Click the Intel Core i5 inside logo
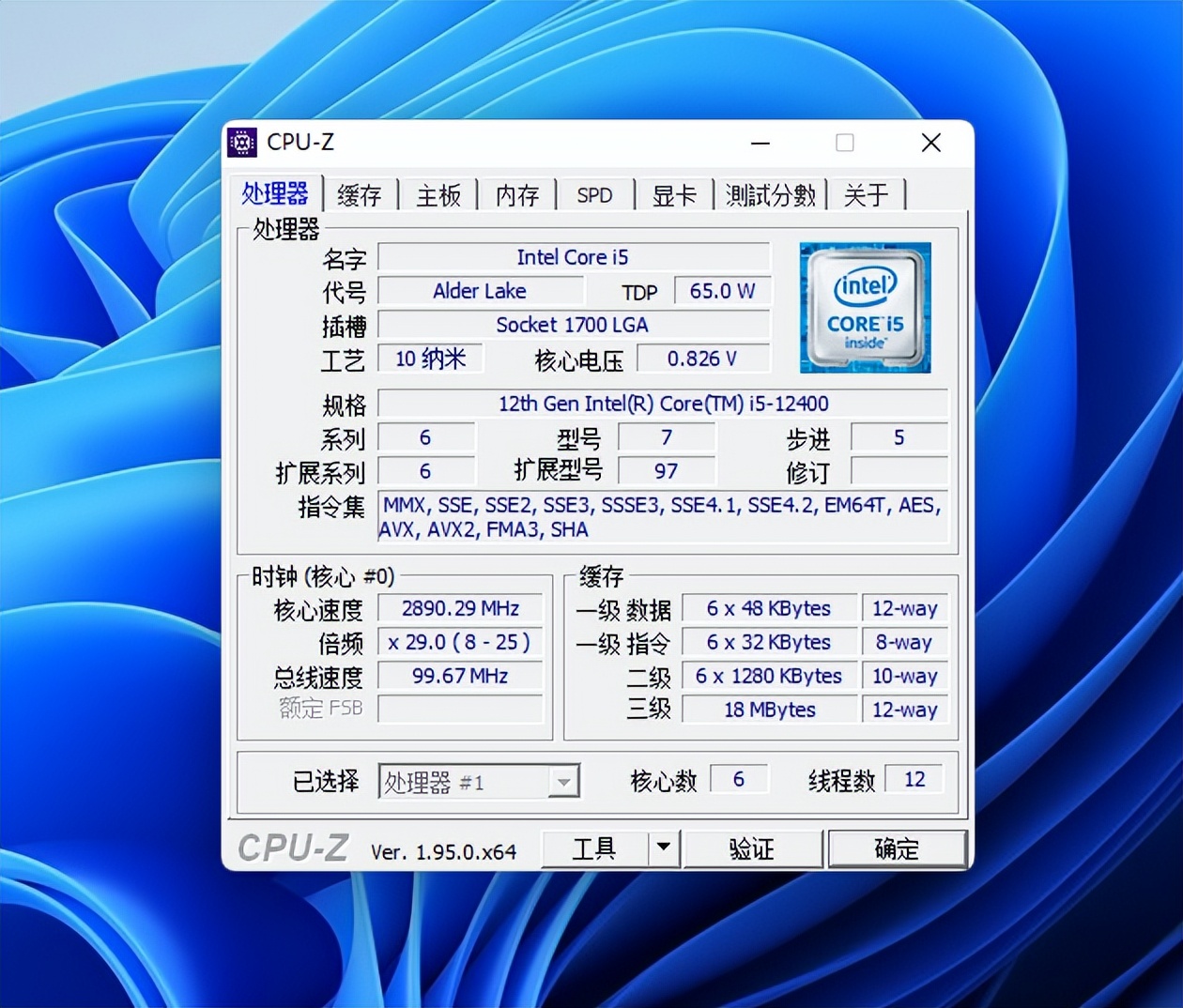 point(864,307)
